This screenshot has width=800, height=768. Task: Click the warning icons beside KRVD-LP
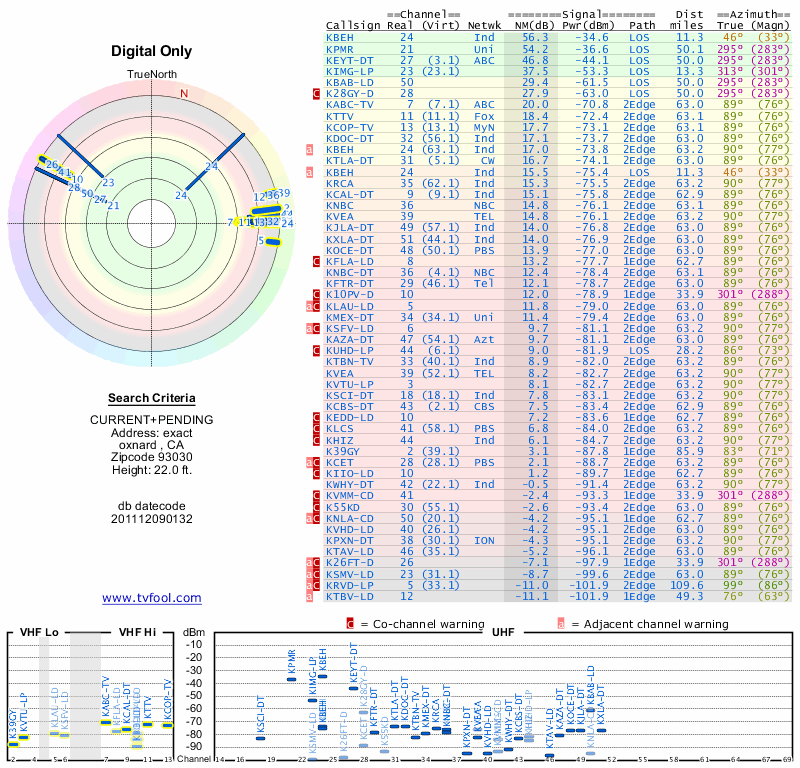pos(313,585)
